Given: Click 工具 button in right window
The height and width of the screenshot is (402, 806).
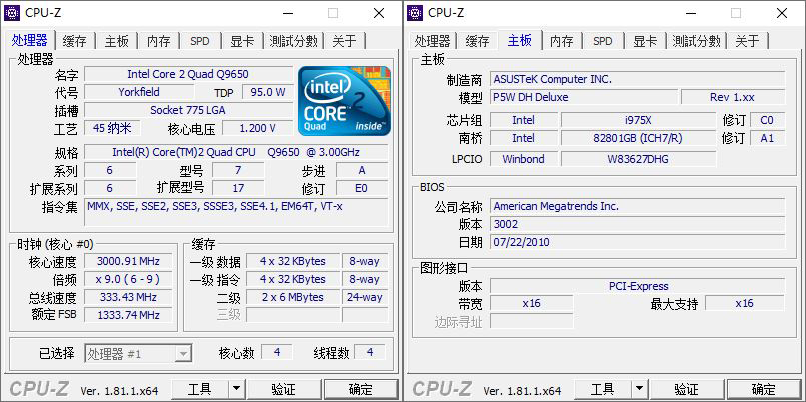Looking at the screenshot, I should coord(602,389).
